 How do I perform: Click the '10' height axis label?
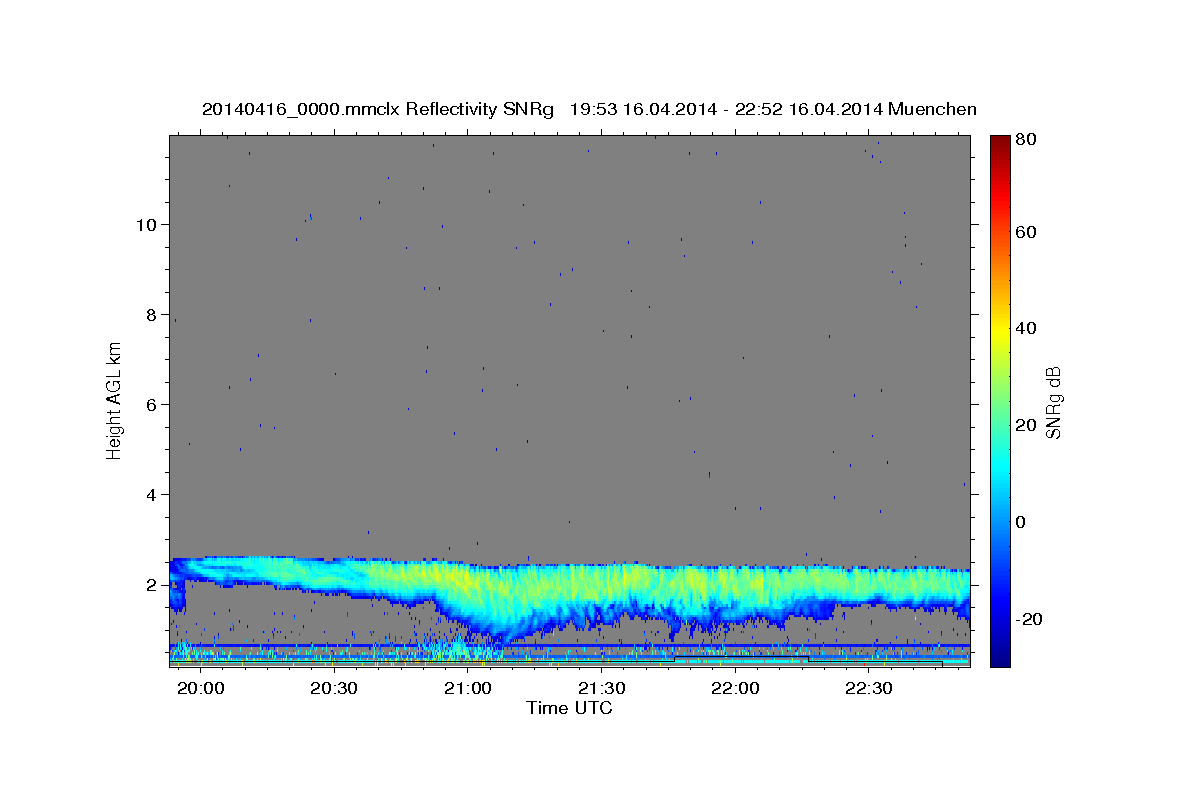[x=146, y=224]
